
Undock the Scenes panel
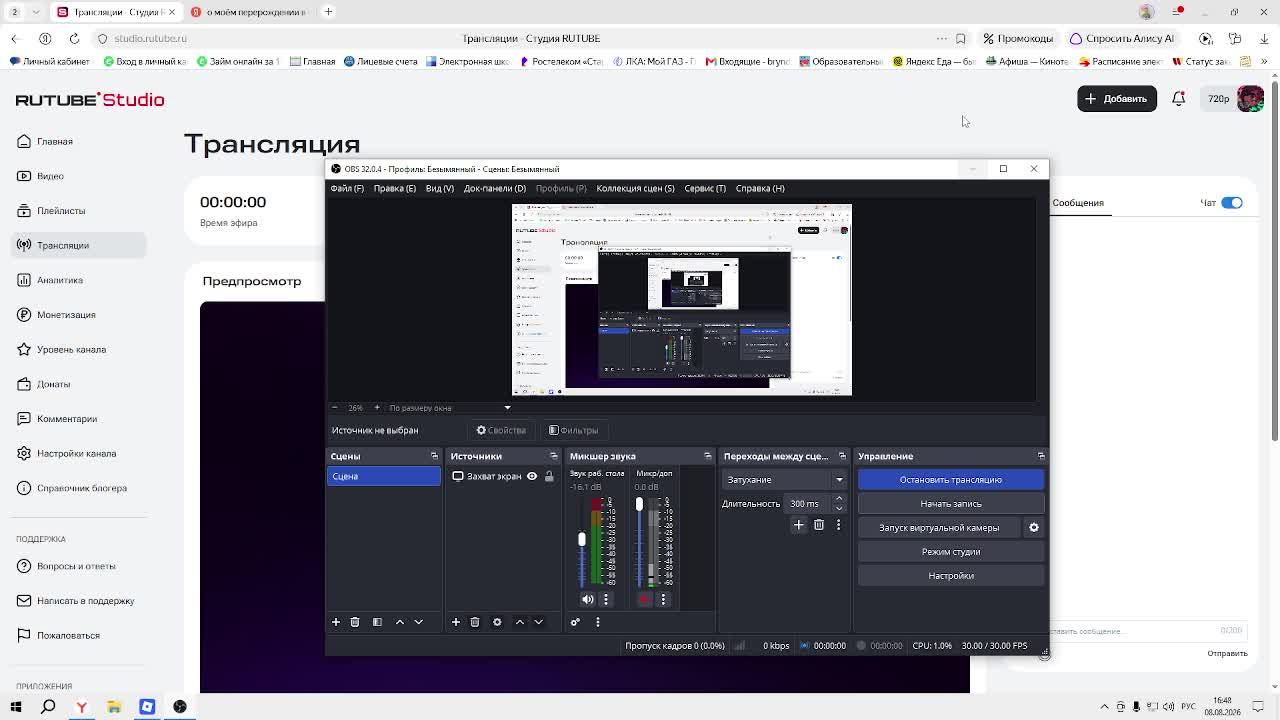[x=434, y=456]
